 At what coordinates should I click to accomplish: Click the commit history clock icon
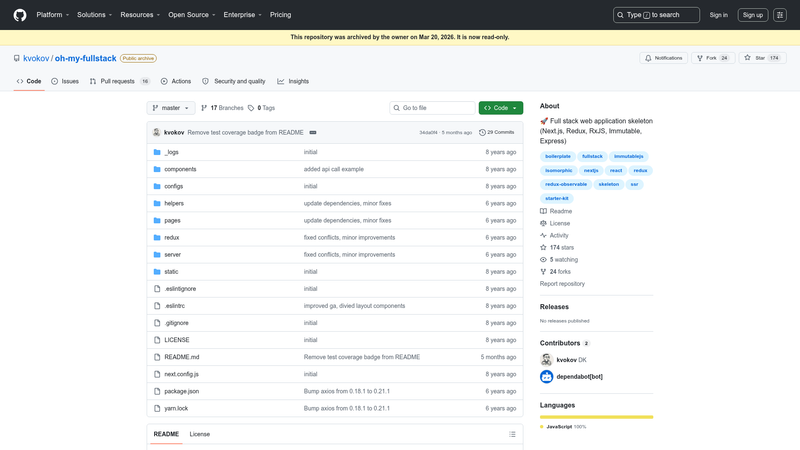[x=482, y=132]
